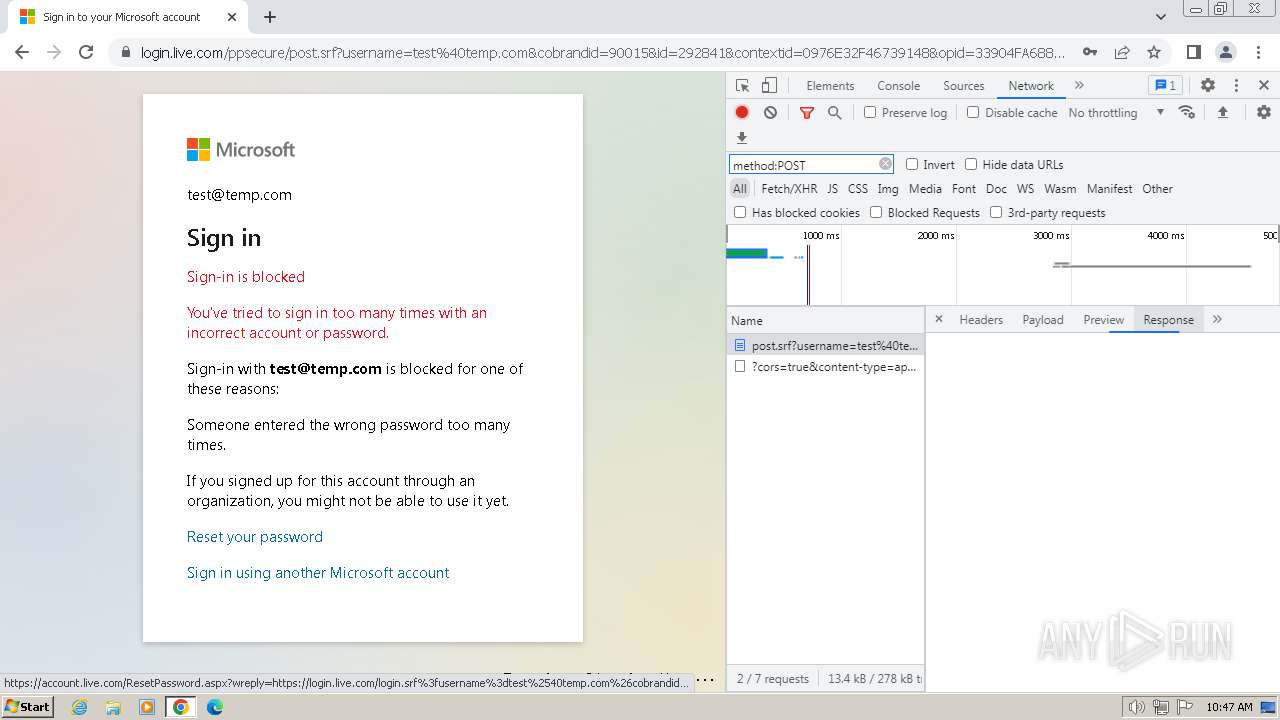This screenshot has width=1280, height=720.
Task: Filter requests by JS type
Action: (x=832, y=189)
